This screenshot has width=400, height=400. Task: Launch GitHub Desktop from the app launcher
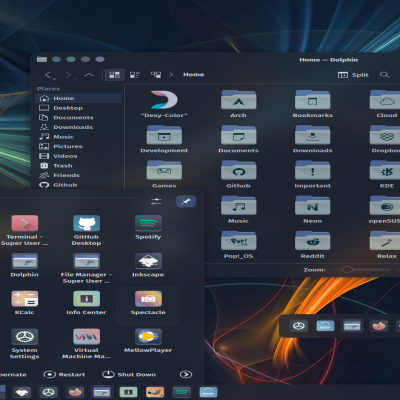[86, 230]
